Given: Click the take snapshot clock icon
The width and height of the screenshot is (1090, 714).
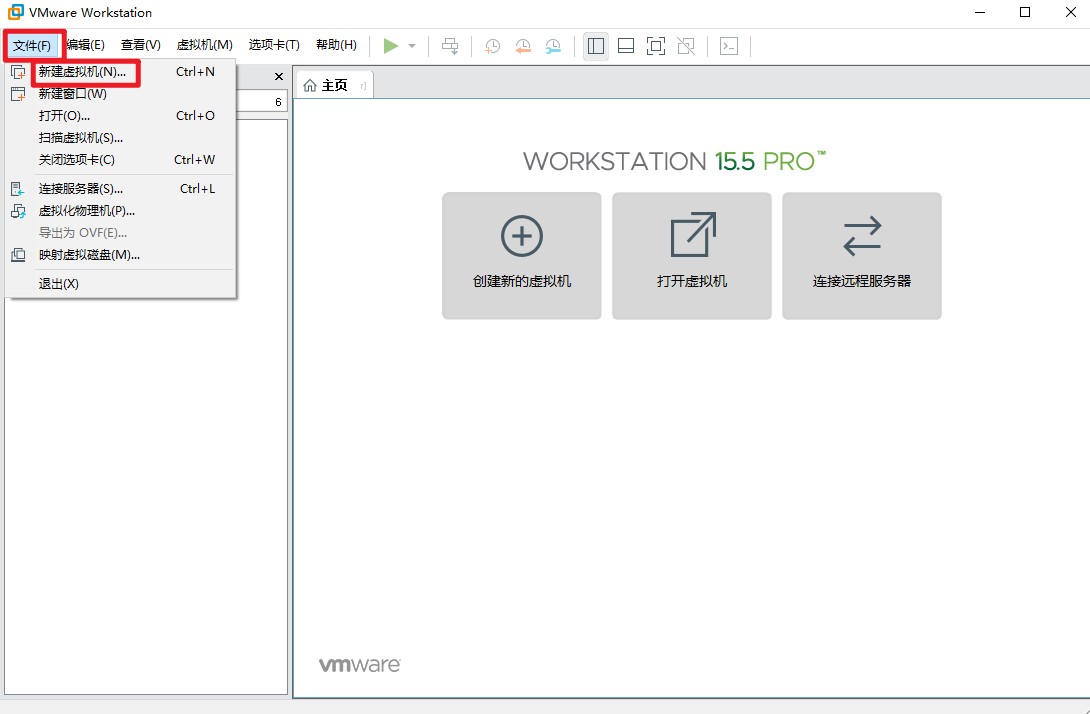Looking at the screenshot, I should tap(492, 46).
